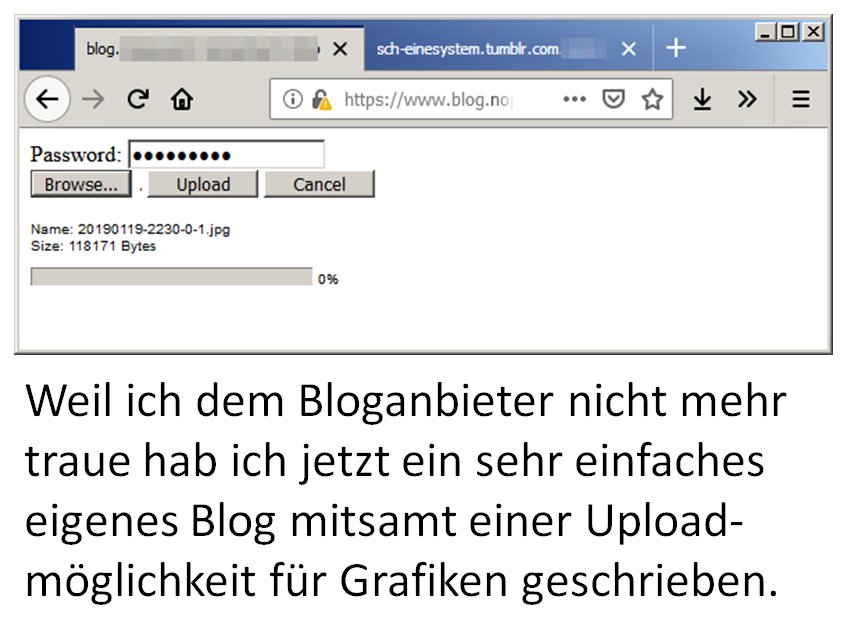Close the sch-einesystem.tumblr.com tab
The height and width of the screenshot is (642, 842).
pyautogui.click(x=628, y=49)
